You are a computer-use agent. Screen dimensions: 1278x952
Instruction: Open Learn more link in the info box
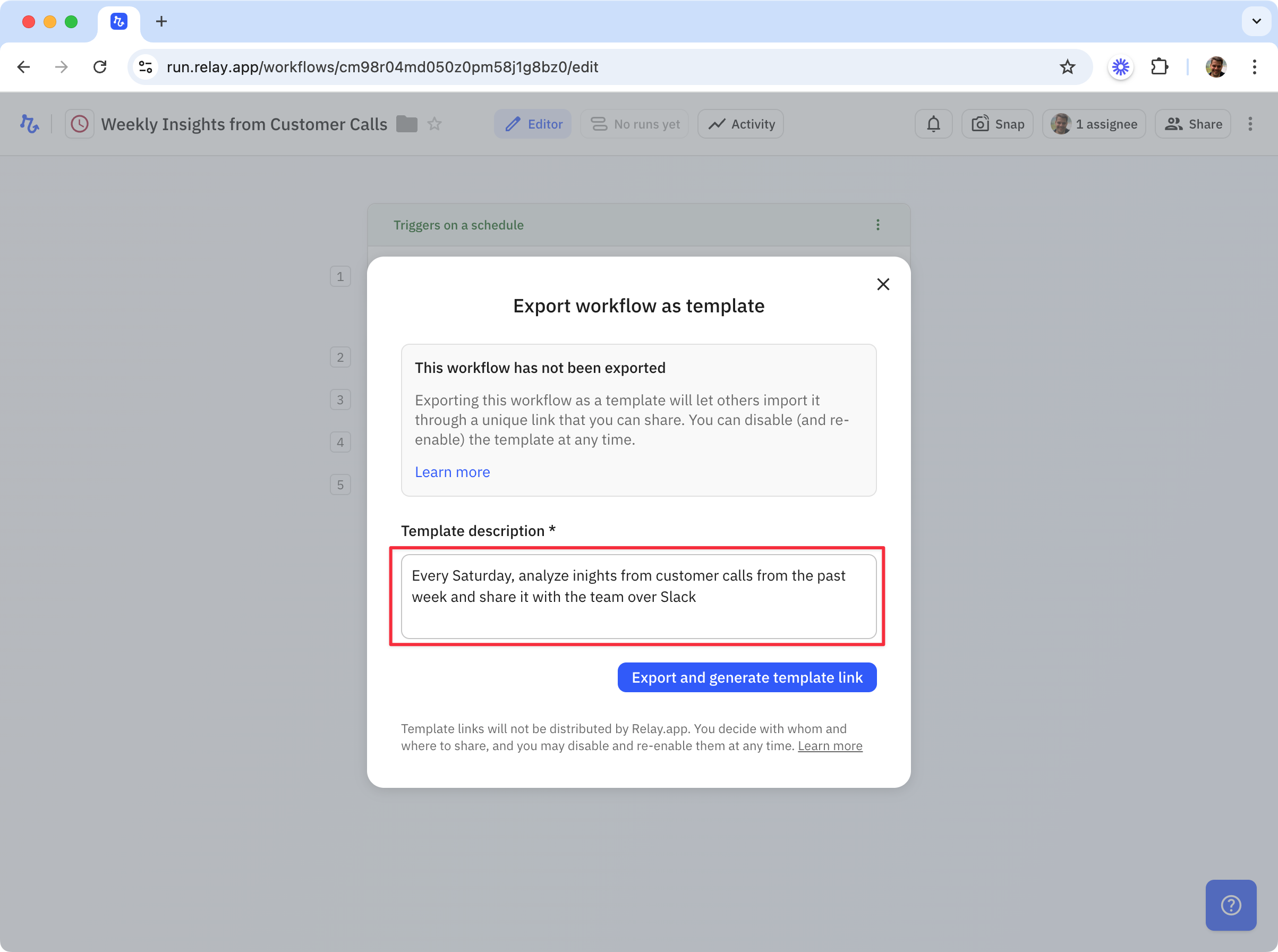453,472
